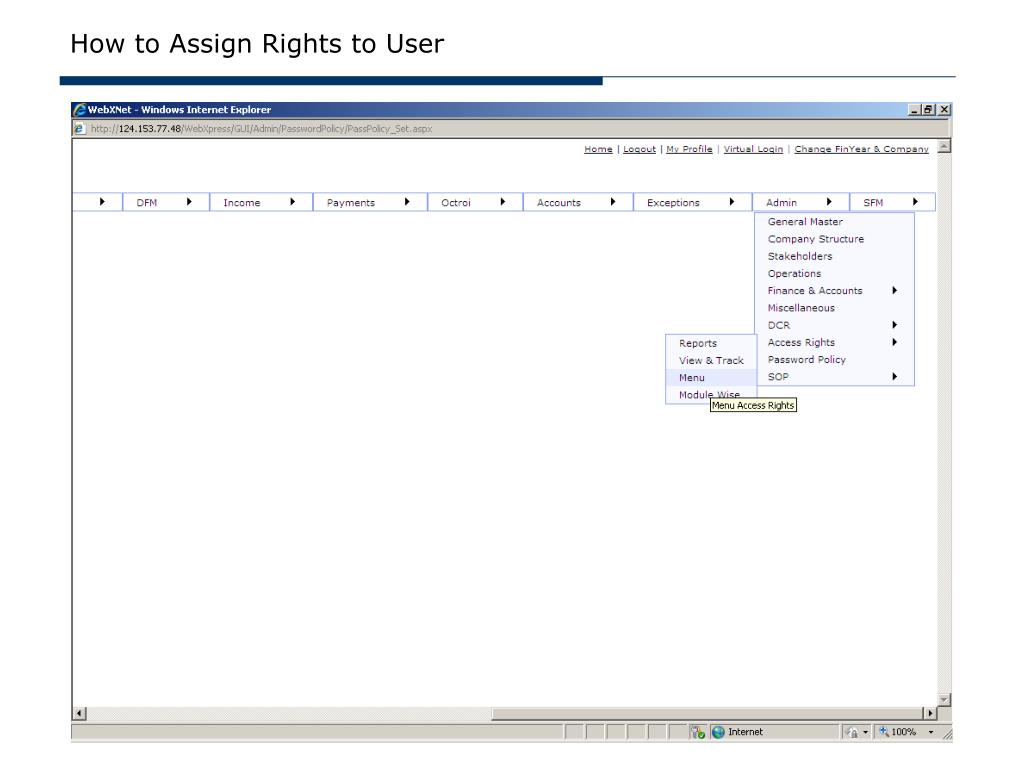Image resolution: width=1024 pixels, height=768 pixels.
Task: Expand the Finance & Accounts submenu arrow
Action: click(x=894, y=291)
